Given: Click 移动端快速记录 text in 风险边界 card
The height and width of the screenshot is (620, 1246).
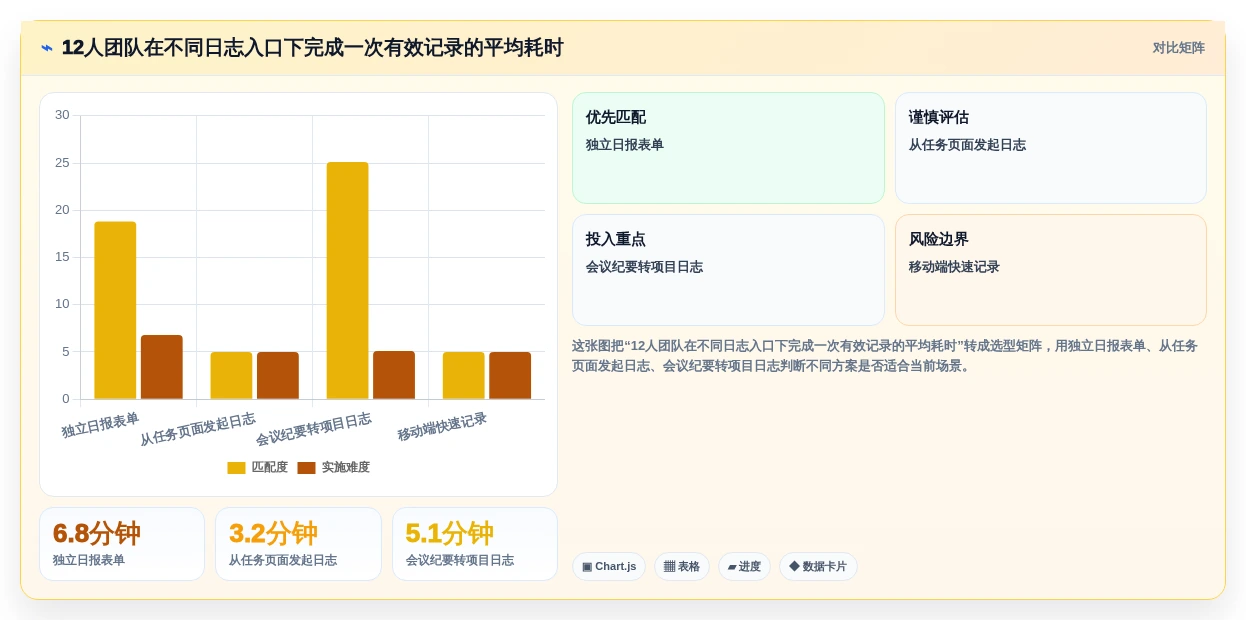Looking at the screenshot, I should (954, 267).
